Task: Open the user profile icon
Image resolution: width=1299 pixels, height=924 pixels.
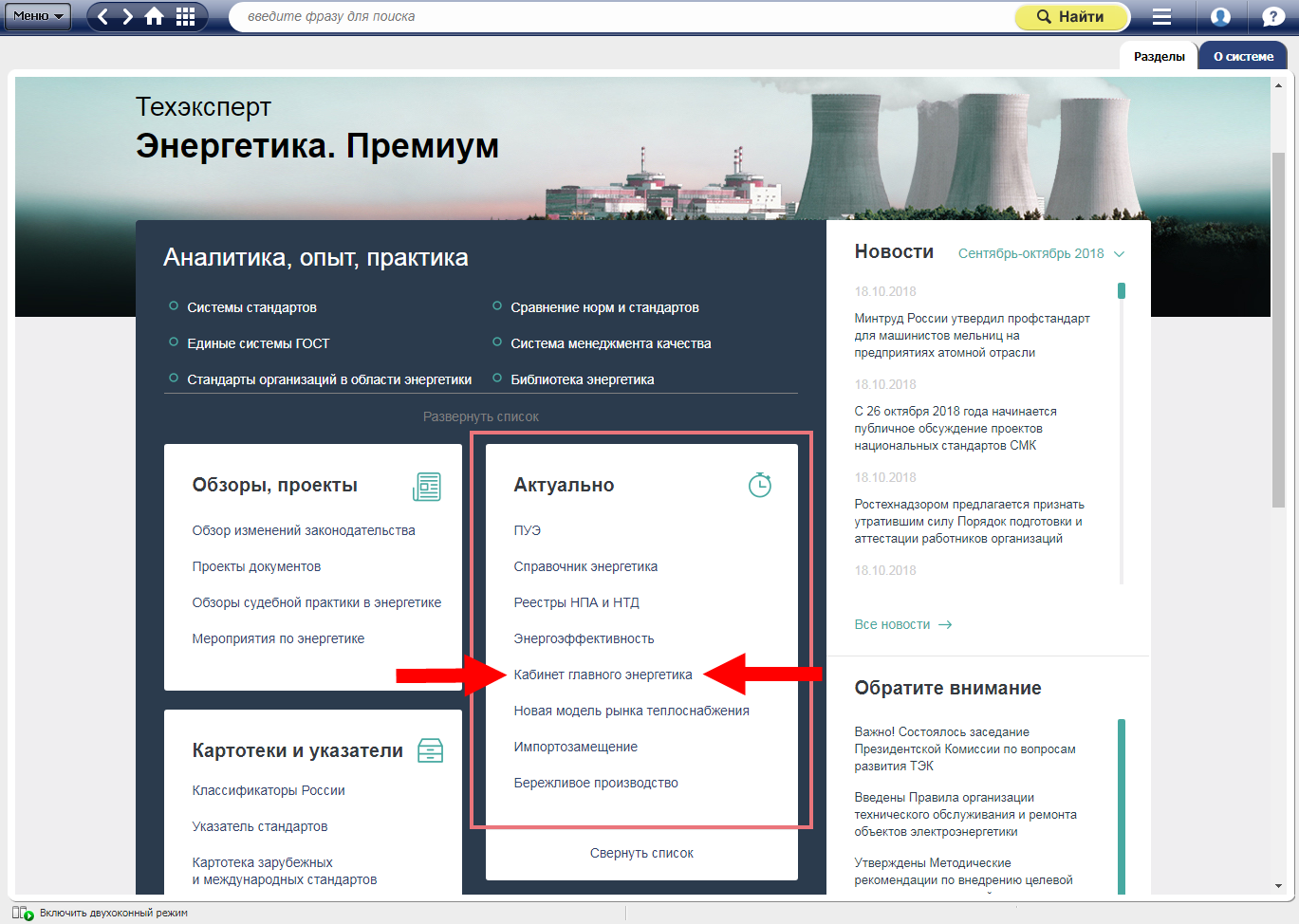Action: tap(1220, 16)
